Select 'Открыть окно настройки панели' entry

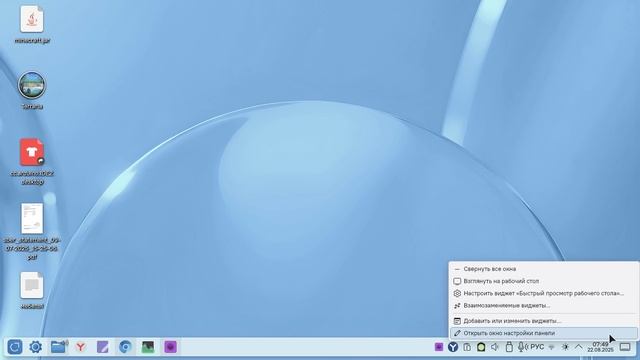point(544,333)
